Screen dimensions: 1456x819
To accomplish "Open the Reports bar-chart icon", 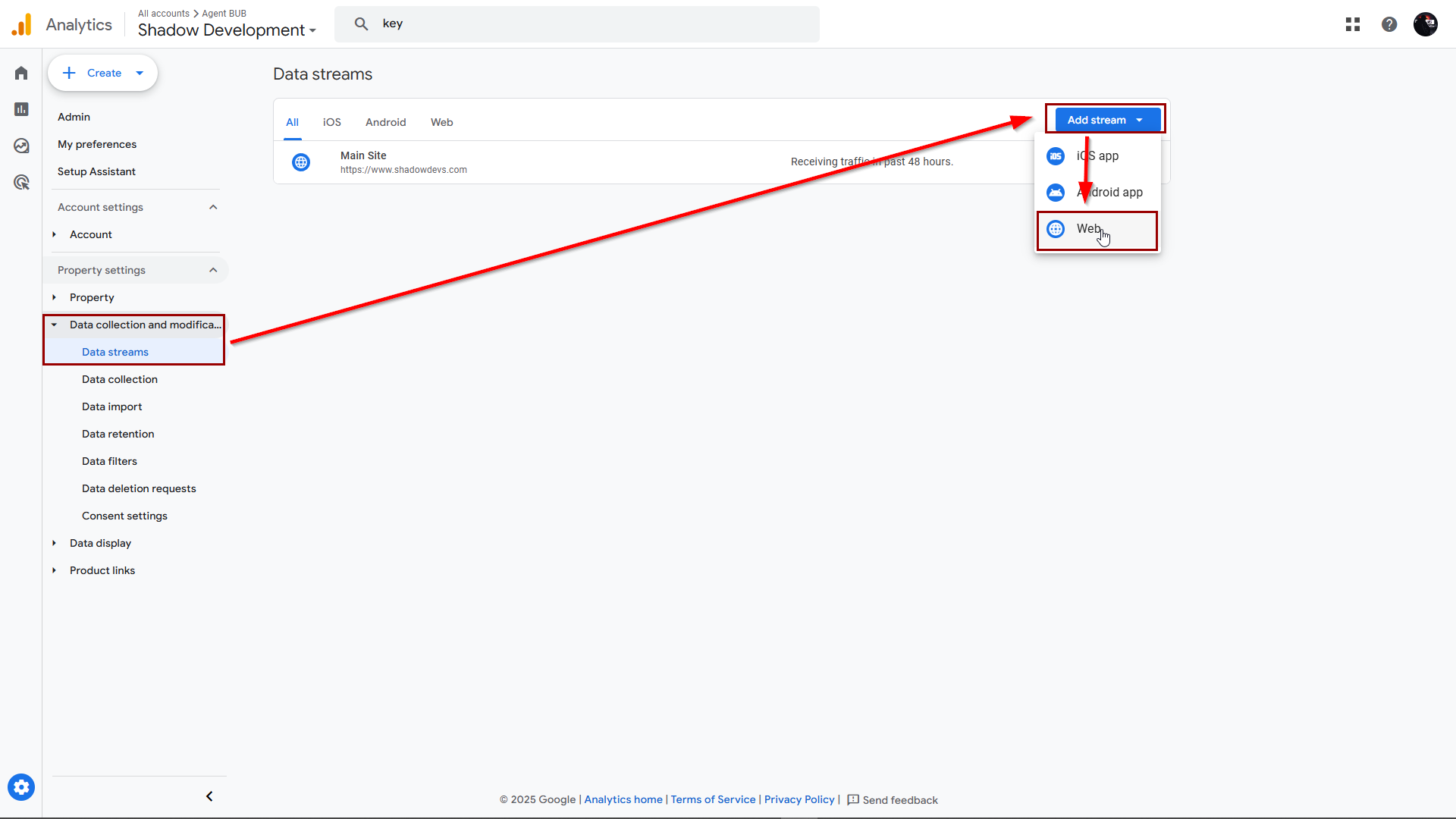I will pos(21,109).
